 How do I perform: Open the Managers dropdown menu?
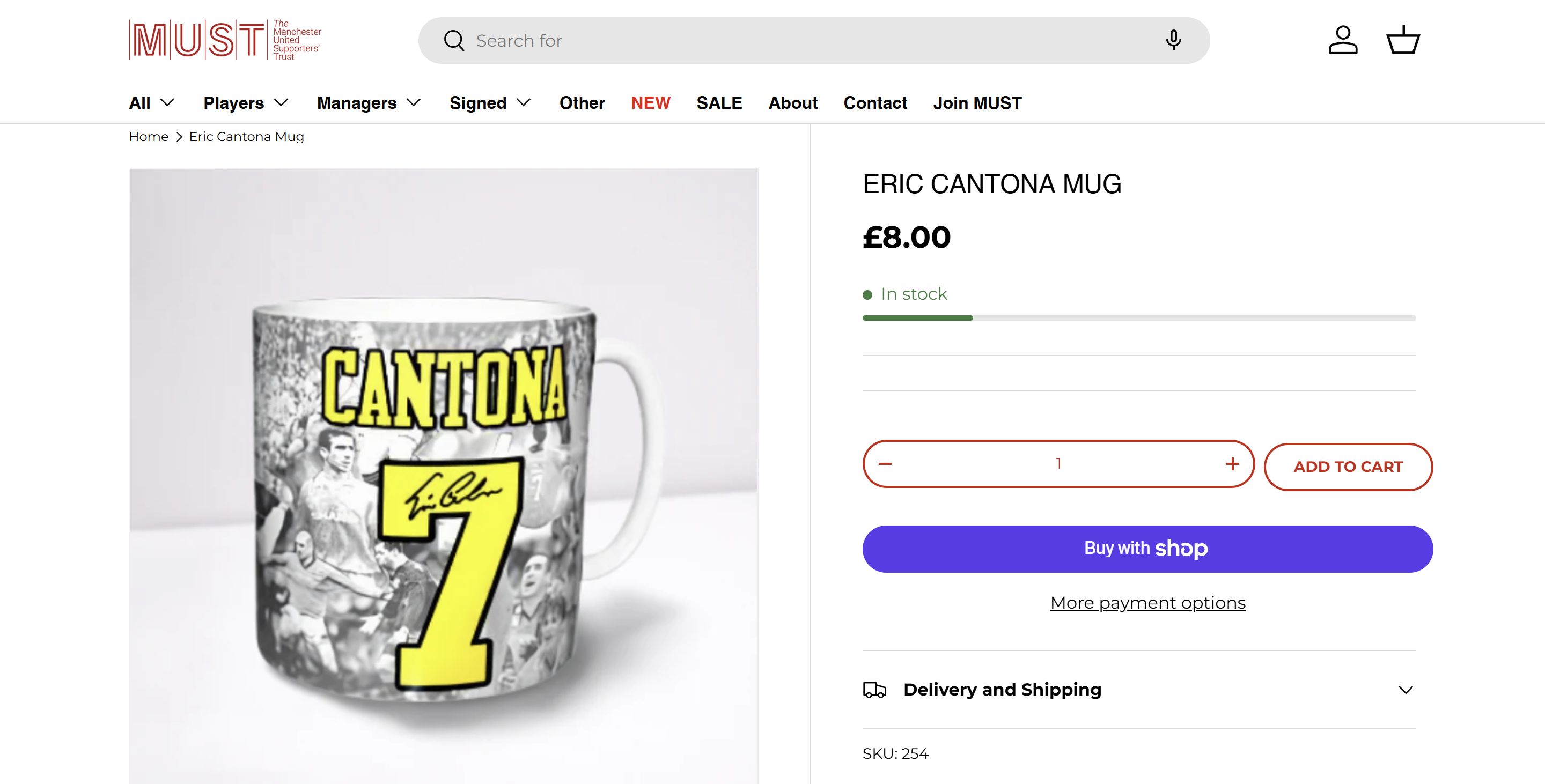(x=368, y=103)
